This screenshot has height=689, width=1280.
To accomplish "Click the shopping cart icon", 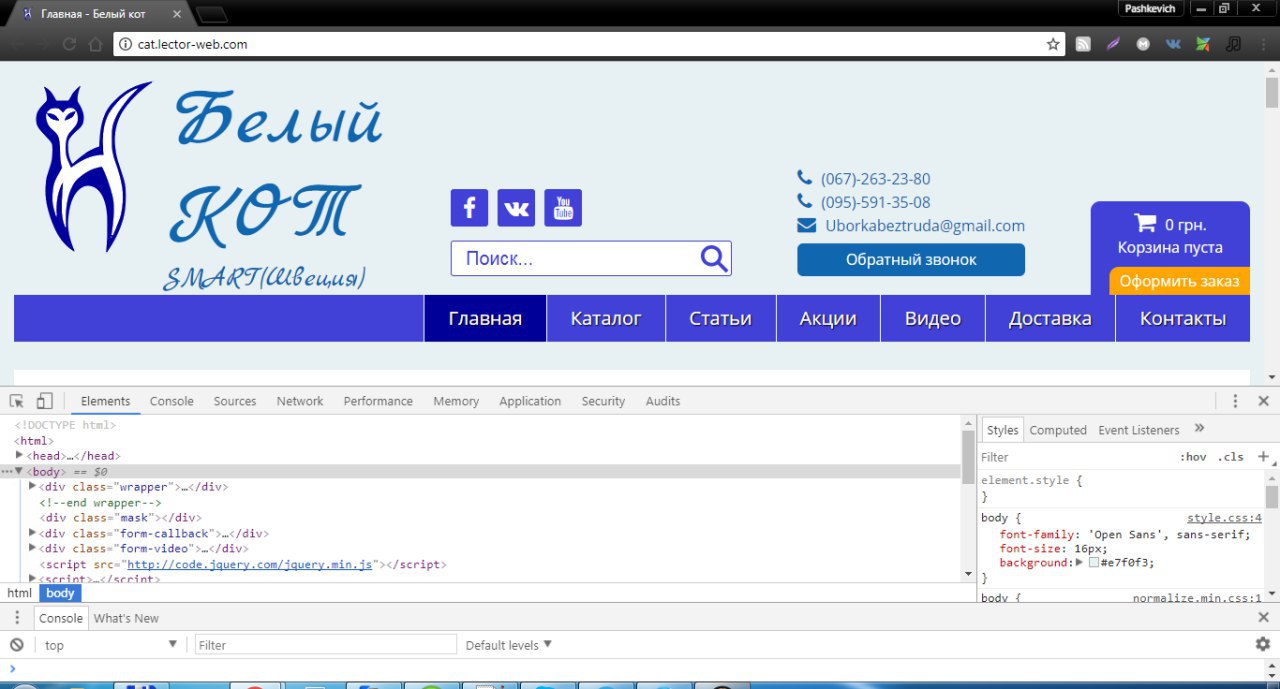I will 1144,223.
